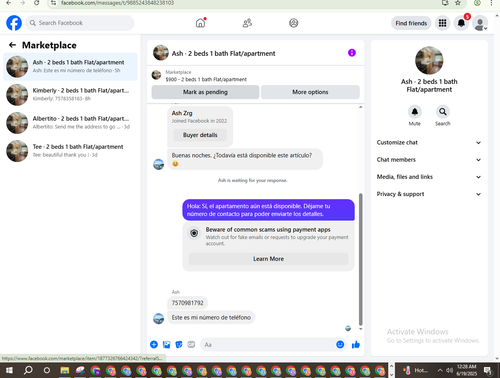Open the Groups icon in top navigation
500x378 pixels.
click(294, 23)
